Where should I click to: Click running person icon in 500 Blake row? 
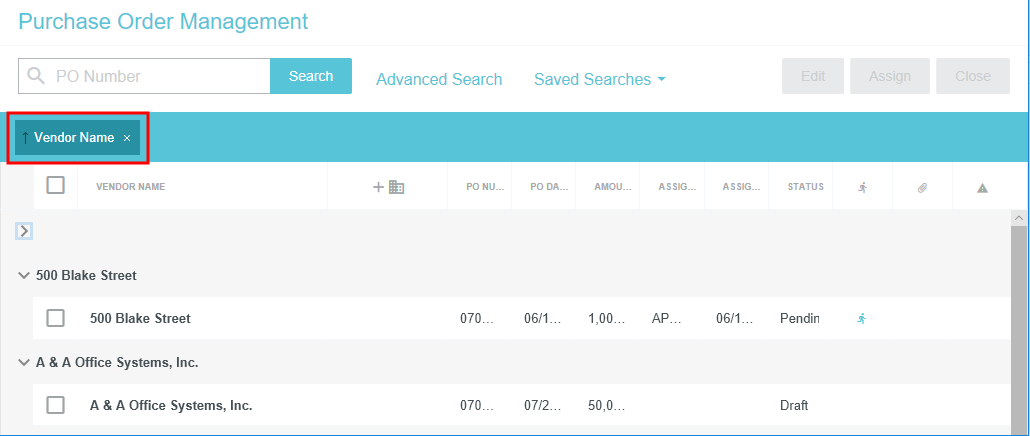pyautogui.click(x=861, y=318)
